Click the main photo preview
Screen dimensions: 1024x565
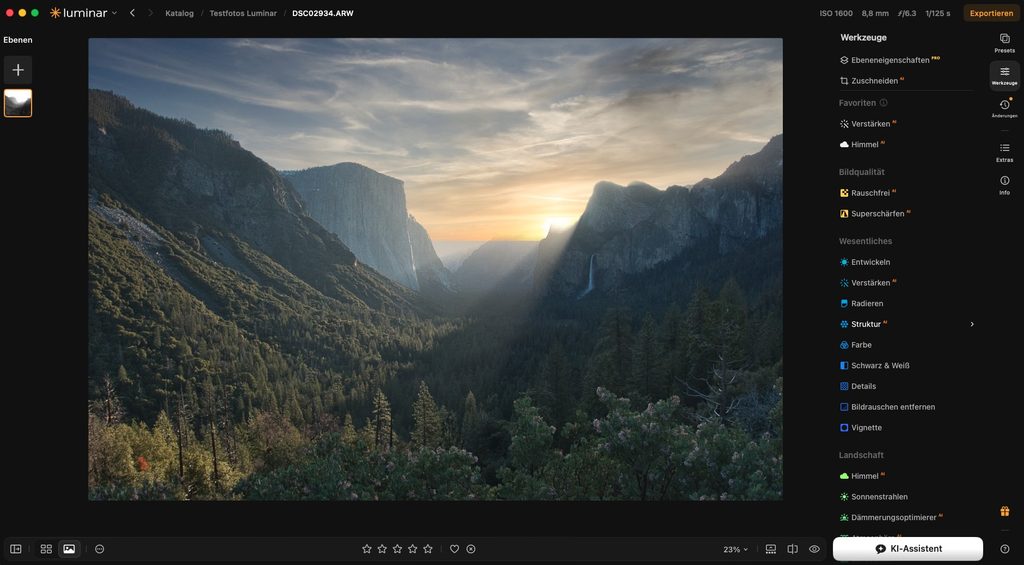435,269
